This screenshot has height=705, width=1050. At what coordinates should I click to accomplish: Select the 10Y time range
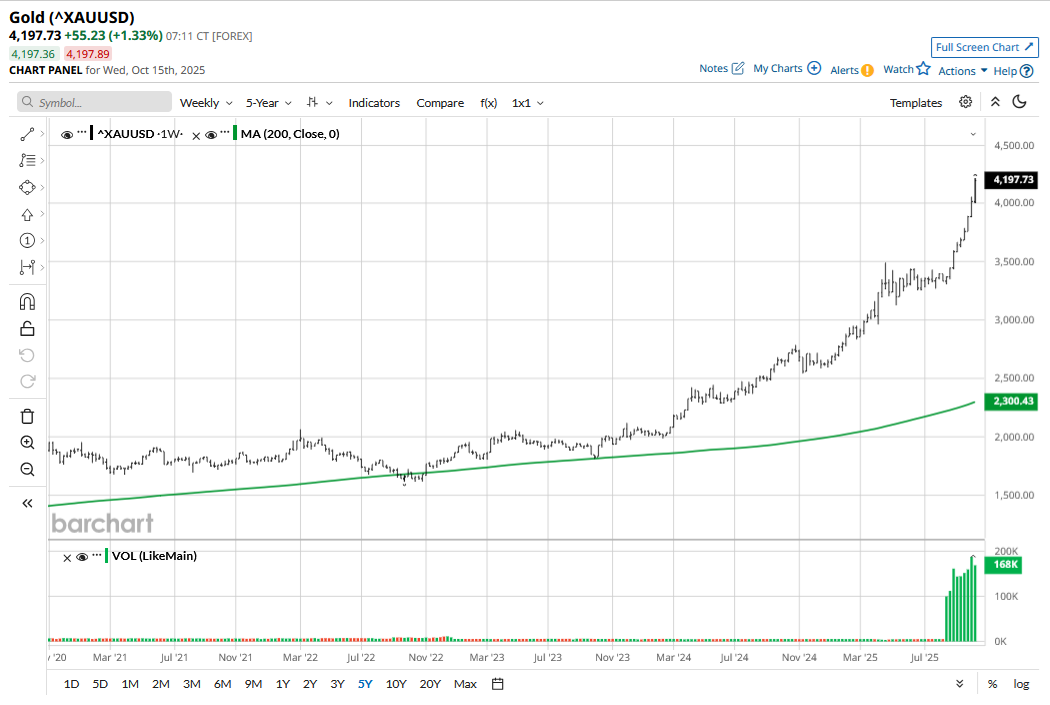[396, 684]
